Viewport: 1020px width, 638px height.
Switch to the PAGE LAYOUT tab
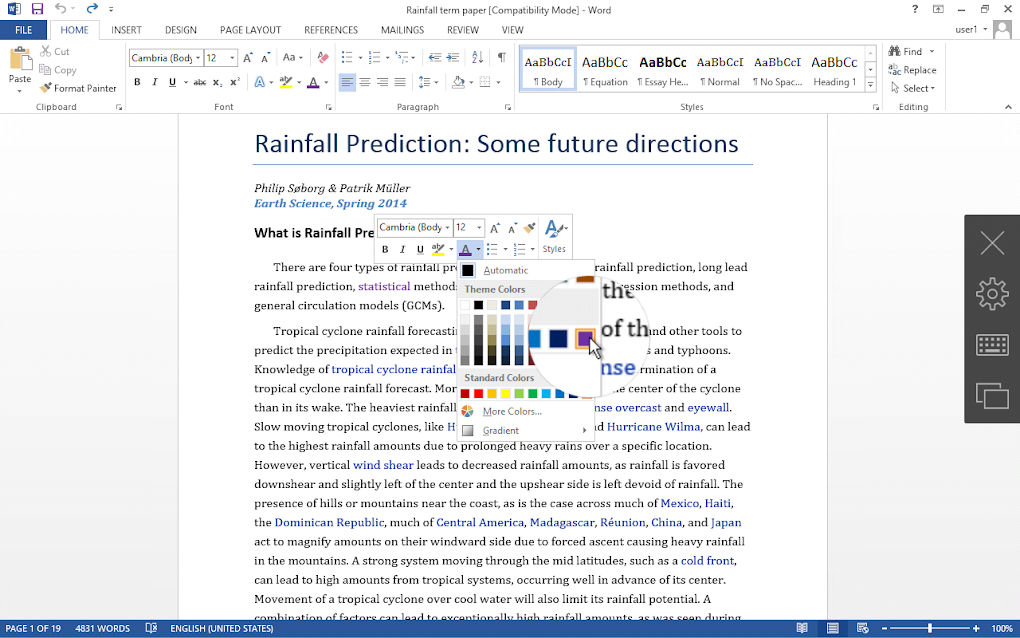[x=250, y=30]
